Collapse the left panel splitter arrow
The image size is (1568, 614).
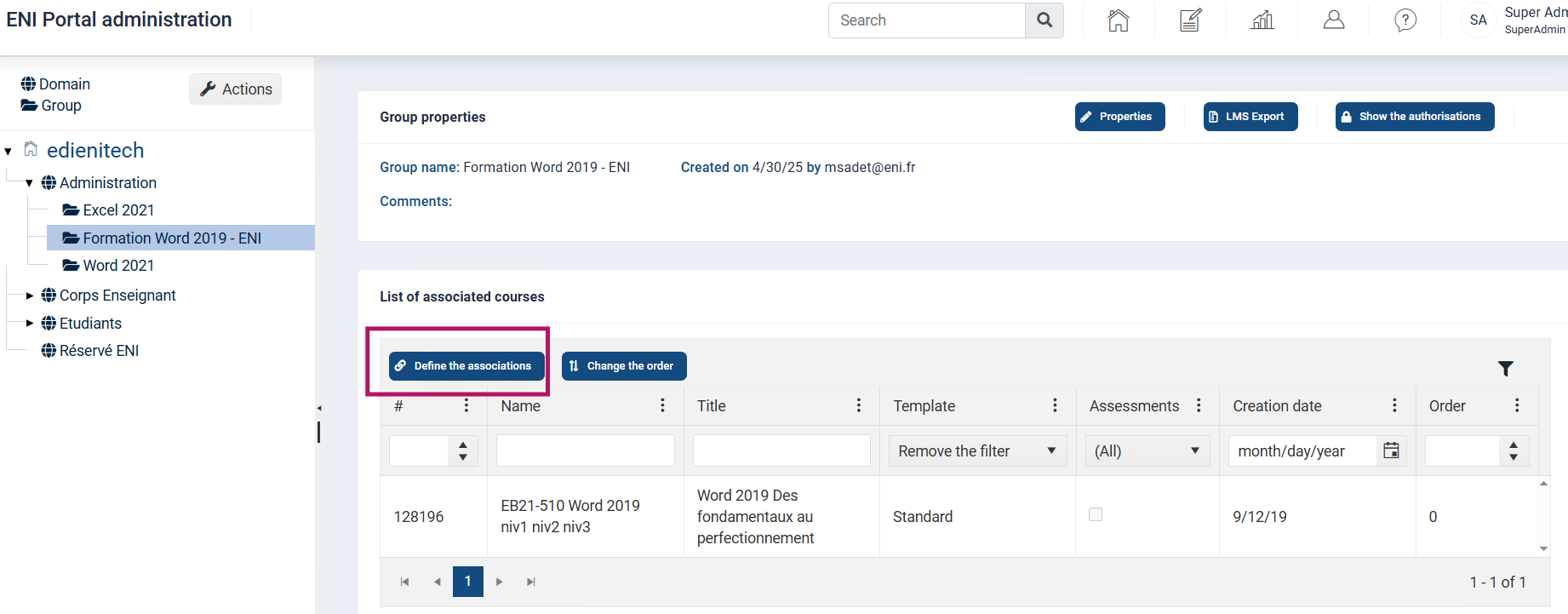[319, 409]
